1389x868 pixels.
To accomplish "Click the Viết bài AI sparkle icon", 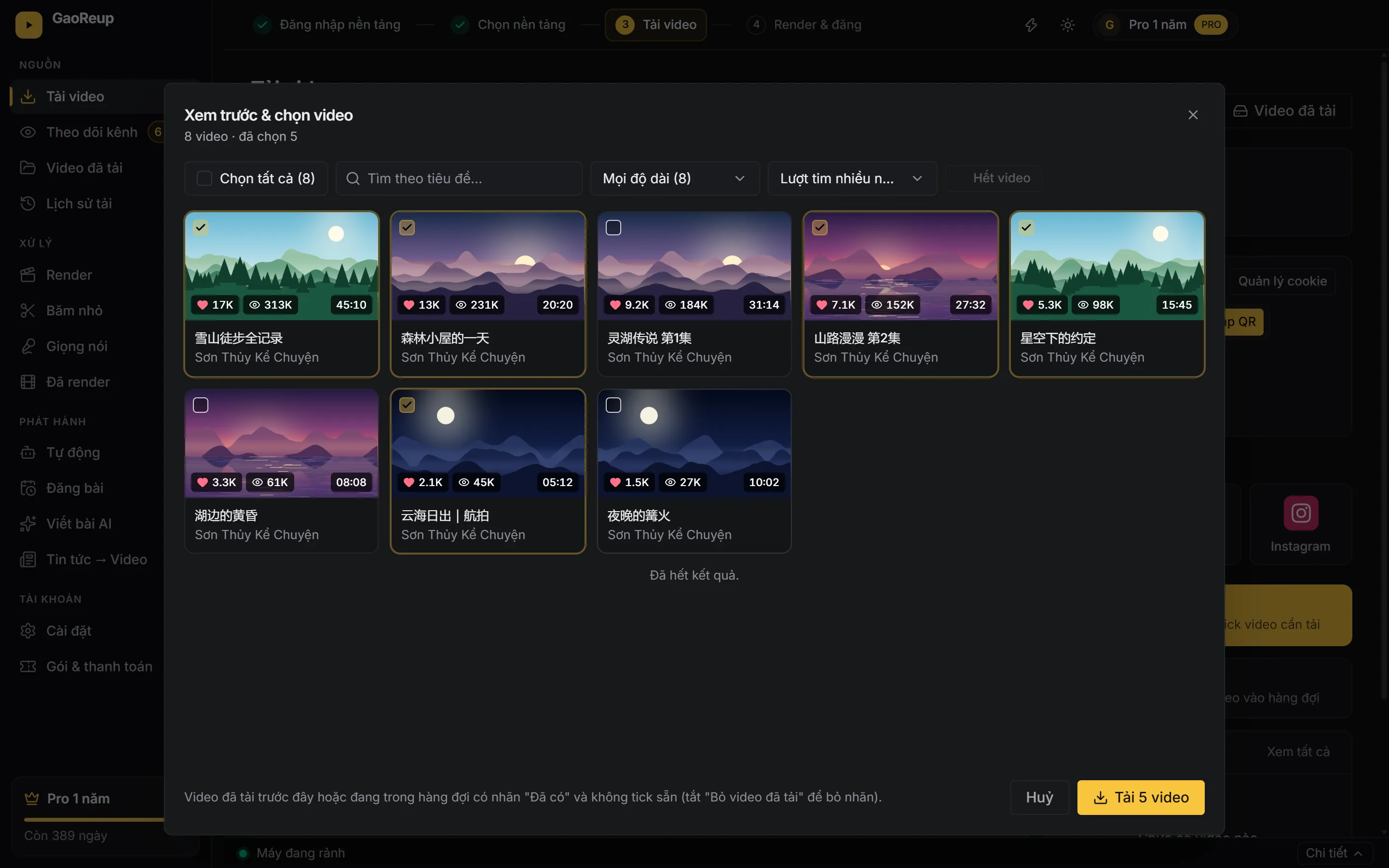I will [27, 524].
